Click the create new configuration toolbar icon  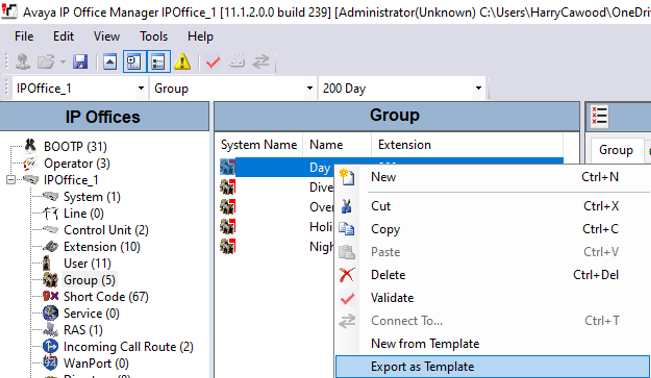(237, 61)
